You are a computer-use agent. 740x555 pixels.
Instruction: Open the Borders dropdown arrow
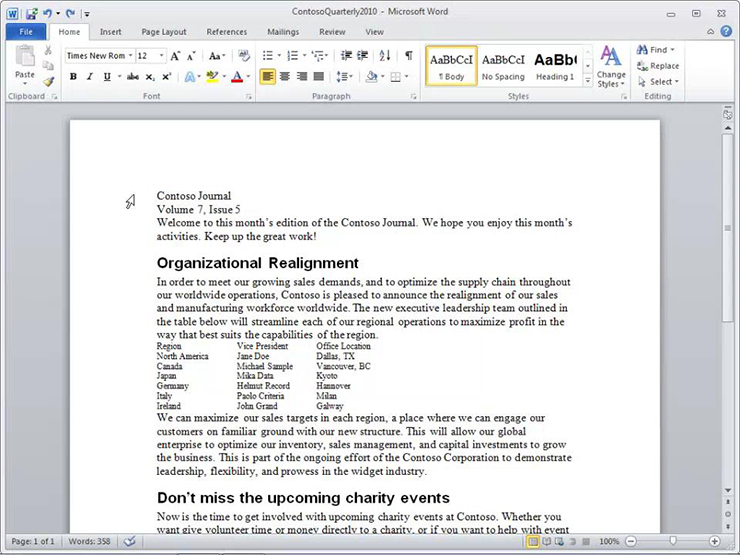tap(406, 76)
